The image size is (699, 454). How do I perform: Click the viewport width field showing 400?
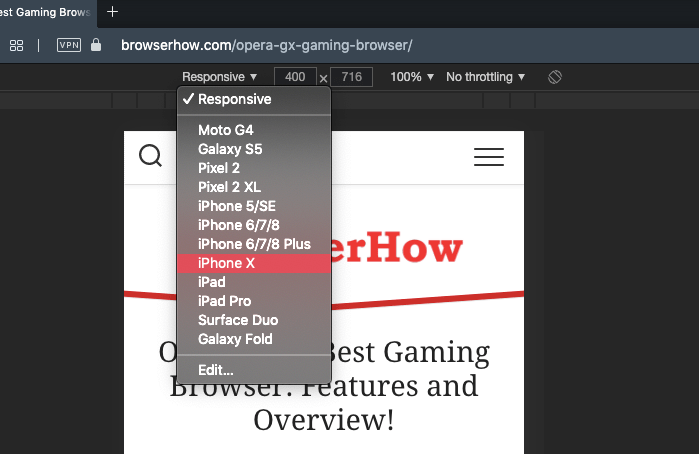click(294, 77)
